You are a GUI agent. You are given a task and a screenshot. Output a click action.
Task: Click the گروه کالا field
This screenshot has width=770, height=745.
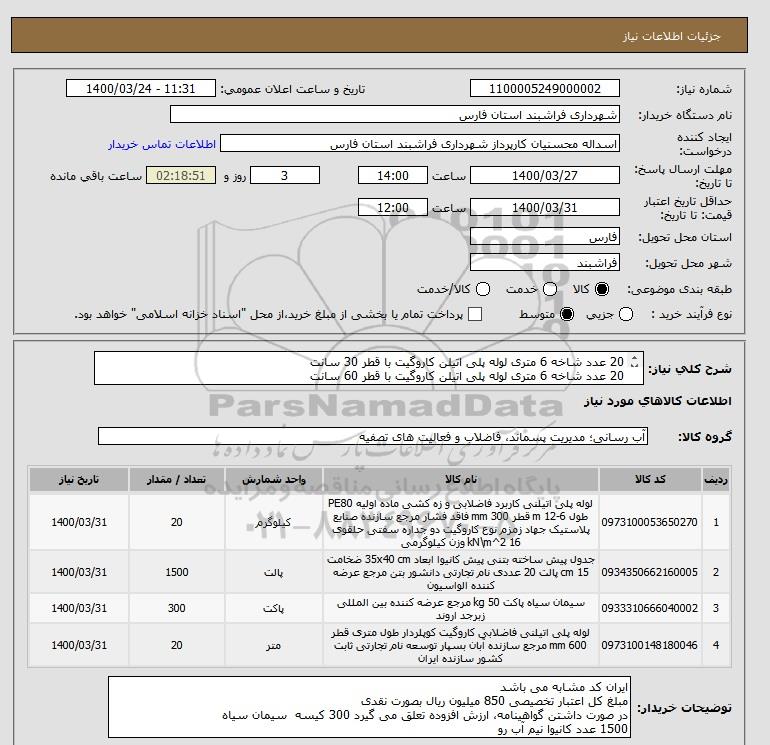pos(373,437)
